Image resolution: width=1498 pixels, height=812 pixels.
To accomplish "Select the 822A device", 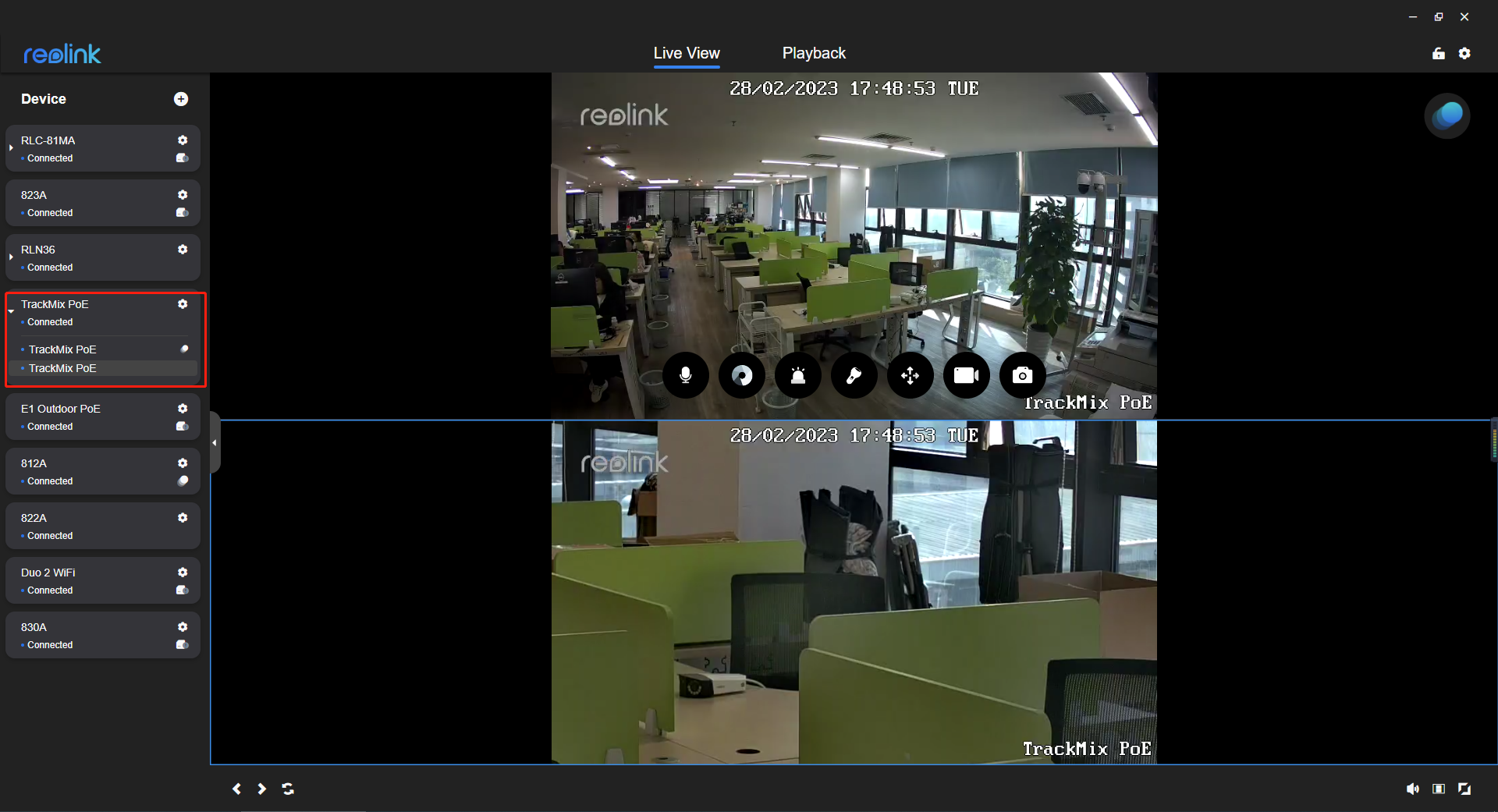I will pos(103,526).
